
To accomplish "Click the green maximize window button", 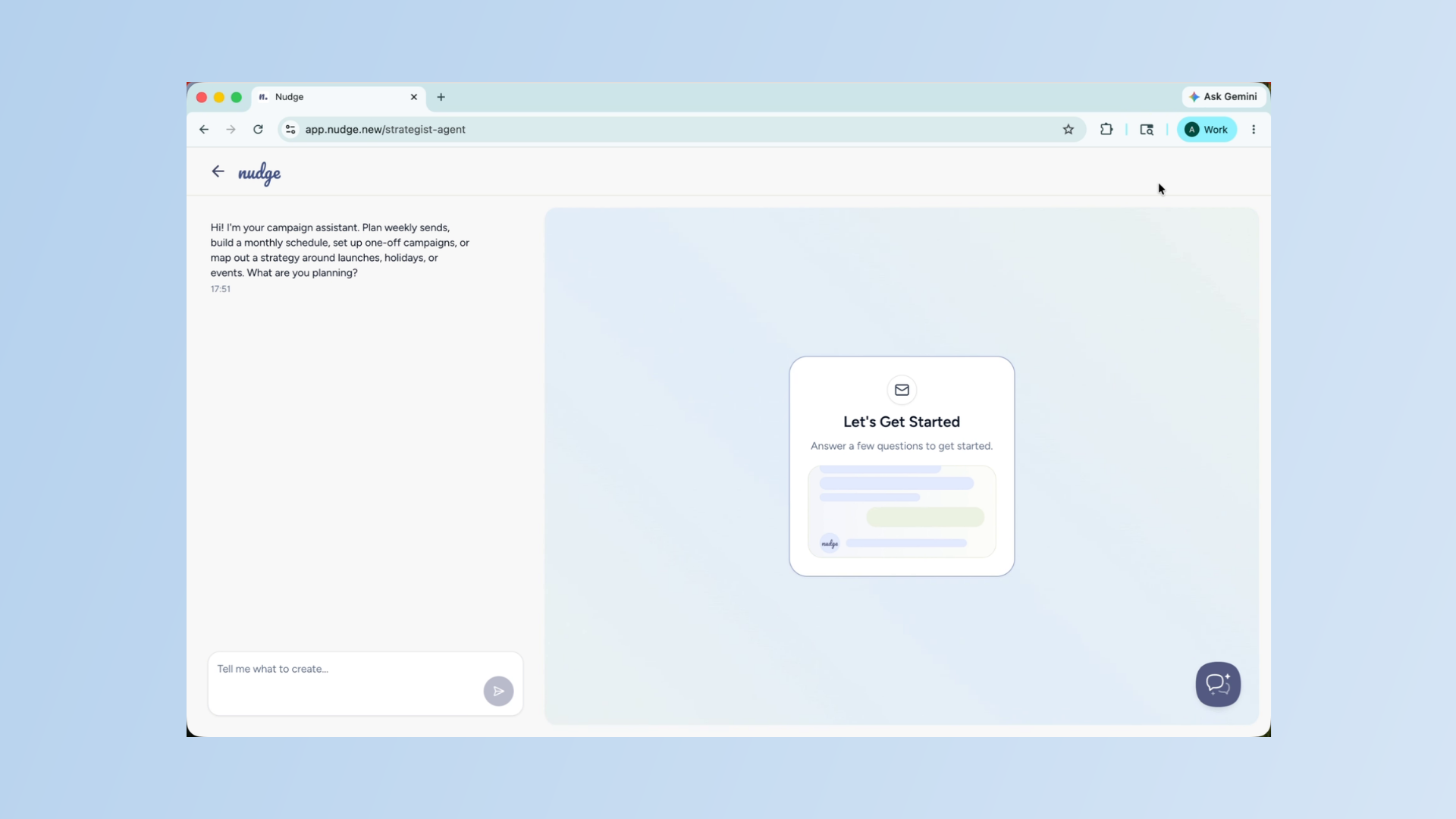I will click(237, 97).
